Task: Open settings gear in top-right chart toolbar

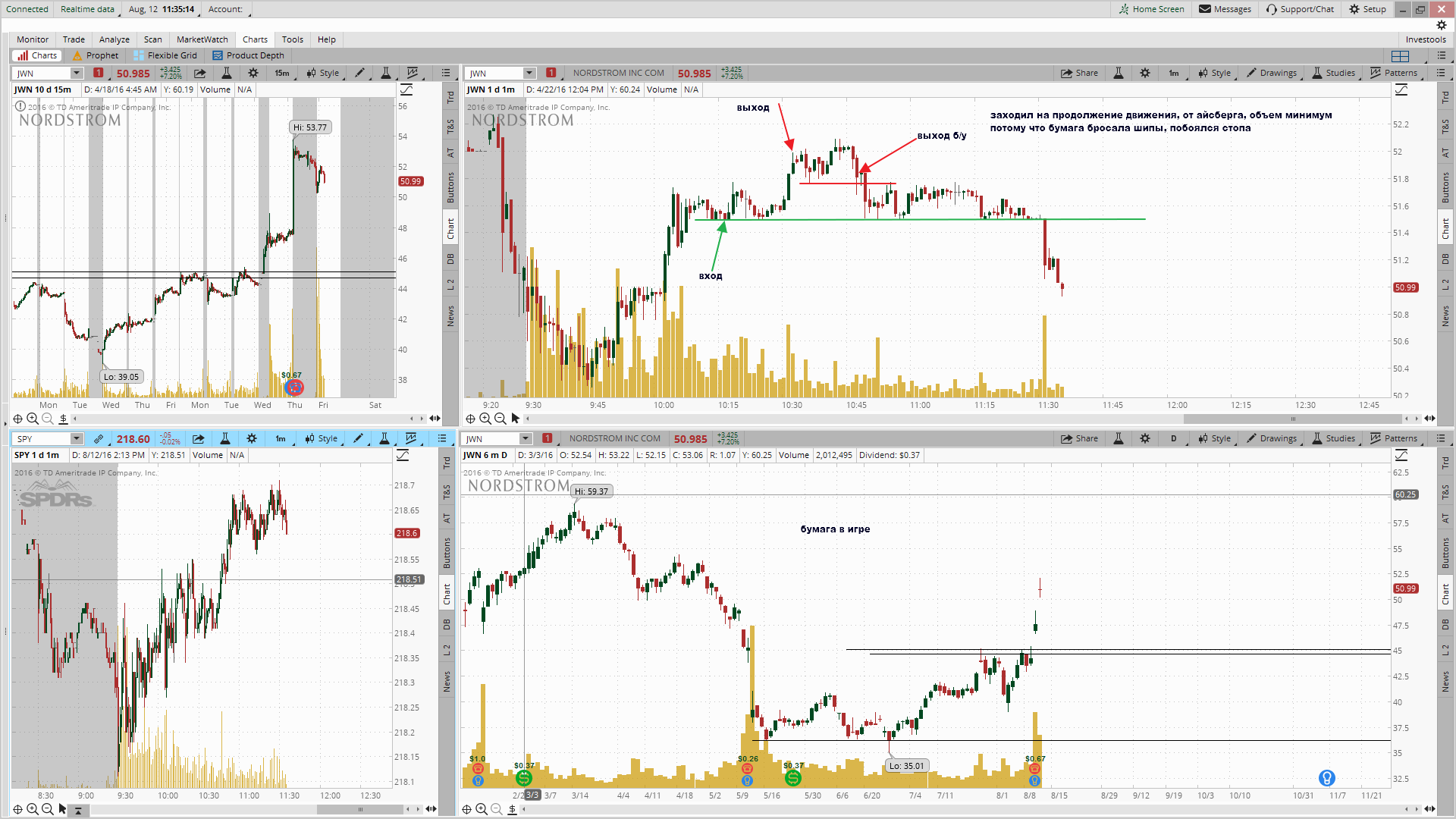Action: [1145, 73]
